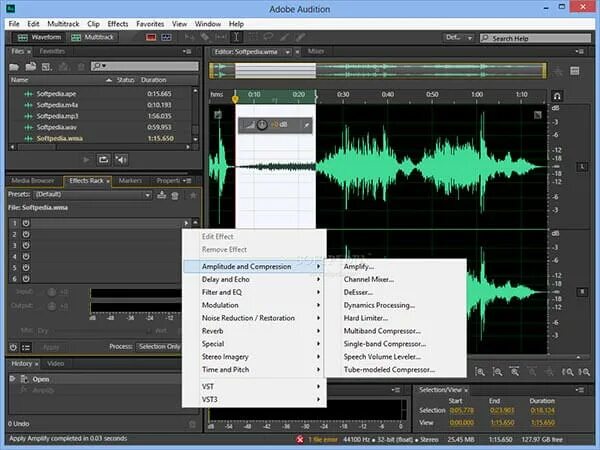Click the playhead marker on timeline
Viewport: 600px width, 450px height.
tap(235, 99)
